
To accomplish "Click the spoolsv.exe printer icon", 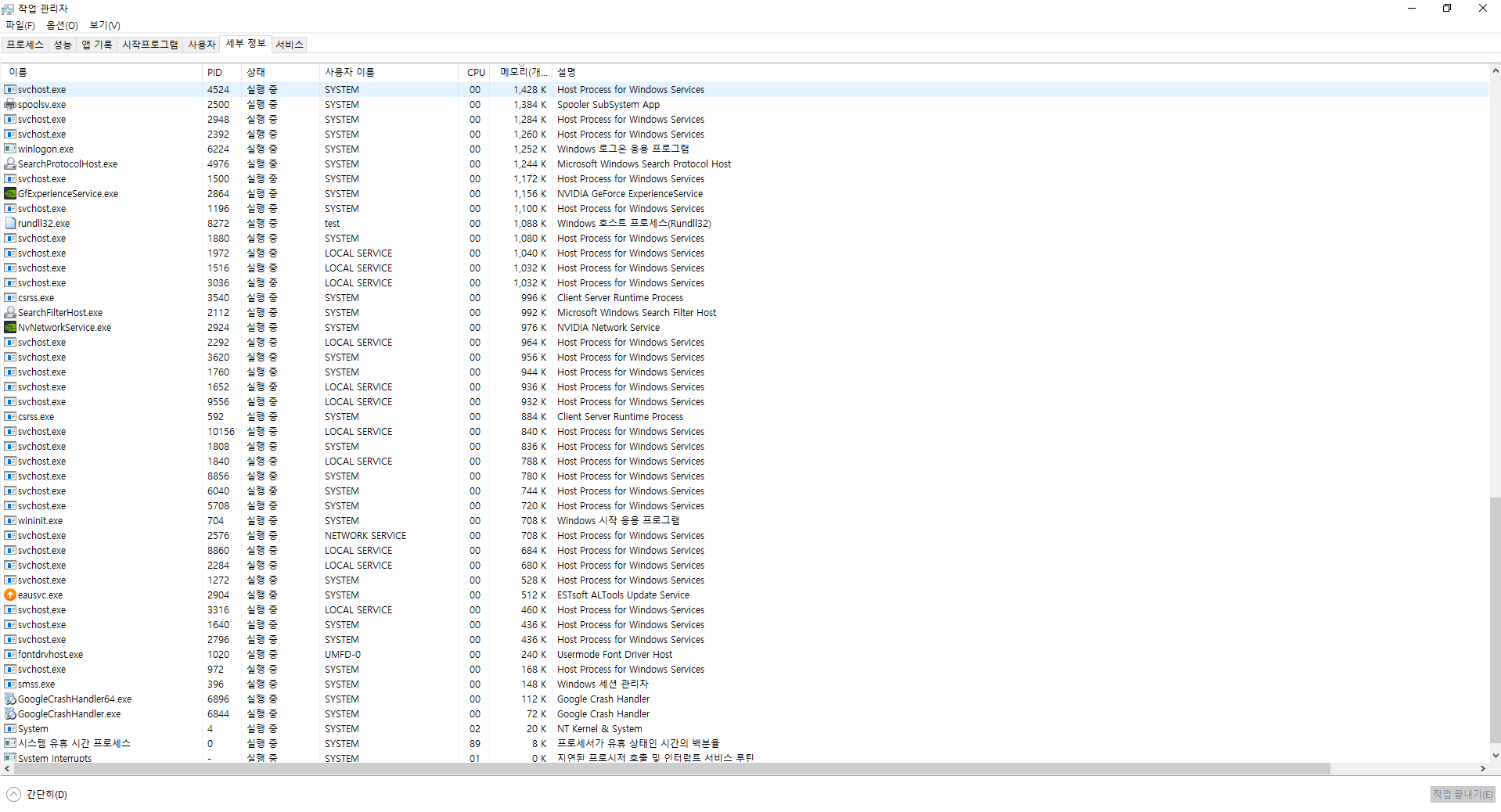I will [10, 105].
